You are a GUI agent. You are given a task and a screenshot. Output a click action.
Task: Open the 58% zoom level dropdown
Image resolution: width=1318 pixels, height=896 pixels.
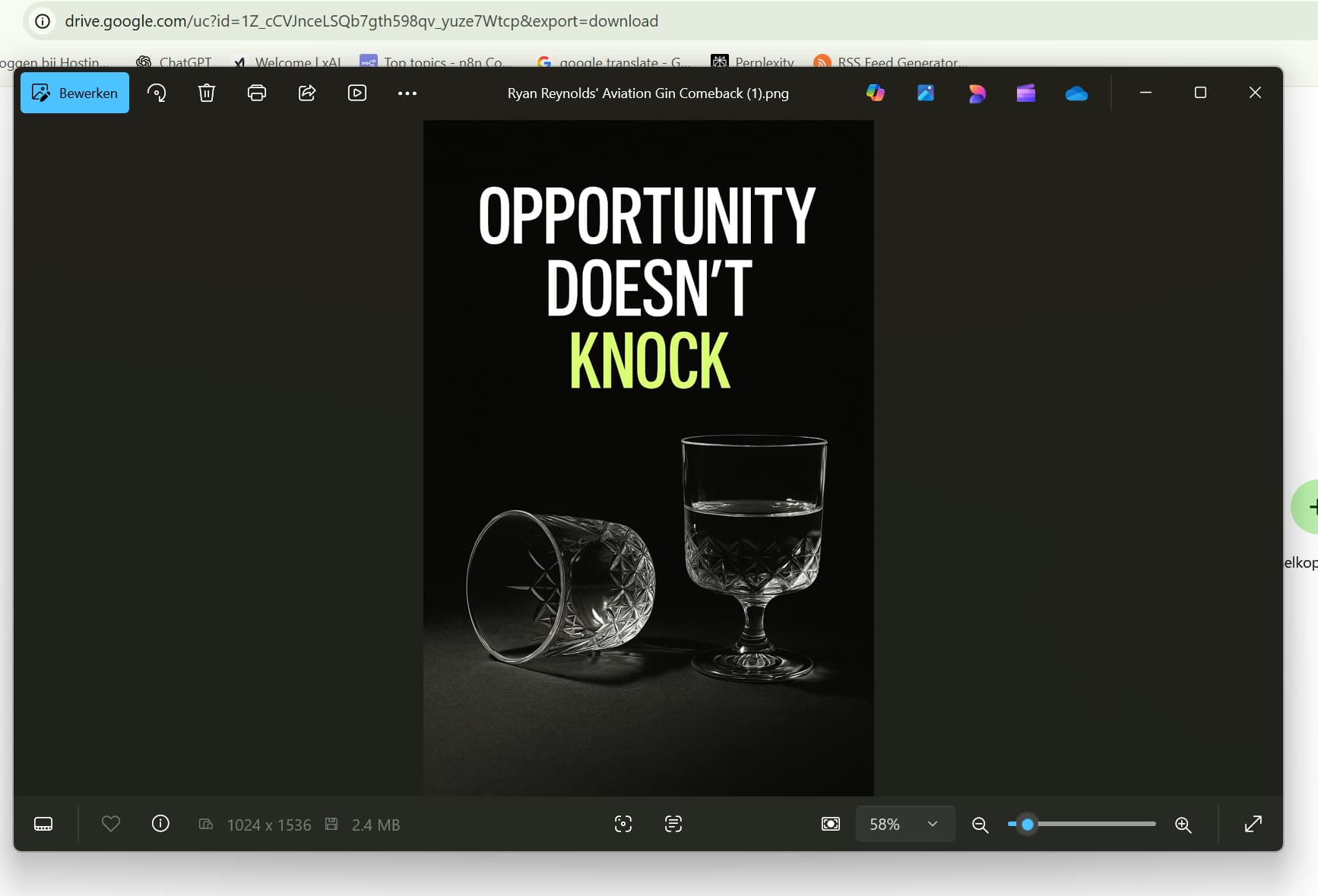point(905,824)
